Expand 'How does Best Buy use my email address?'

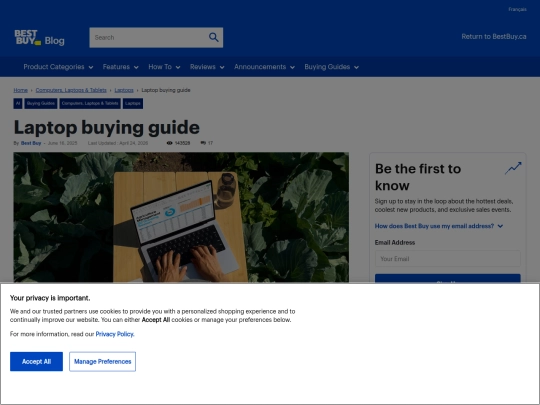coord(439,226)
